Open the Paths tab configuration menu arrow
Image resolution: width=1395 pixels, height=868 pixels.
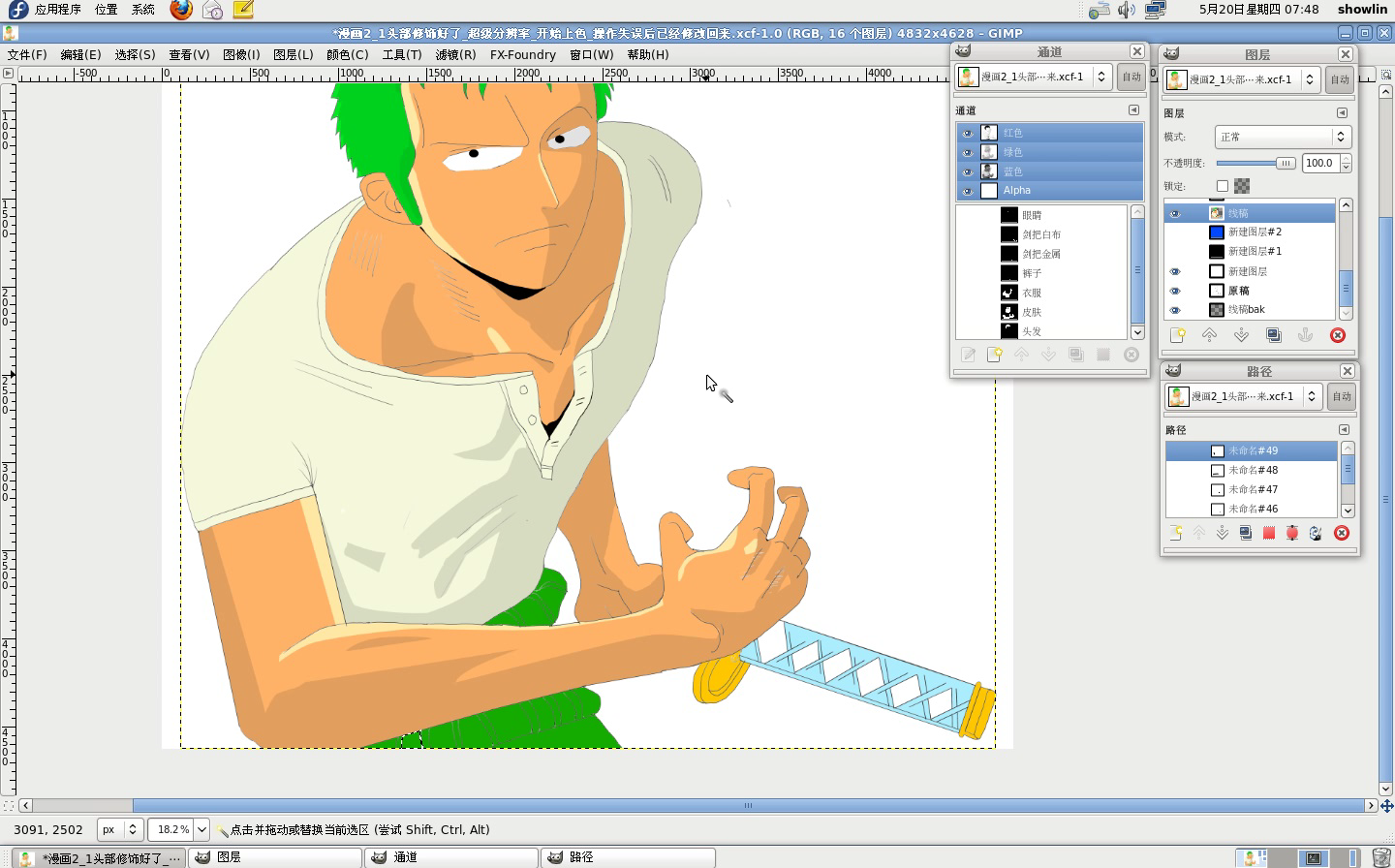[1344, 430]
